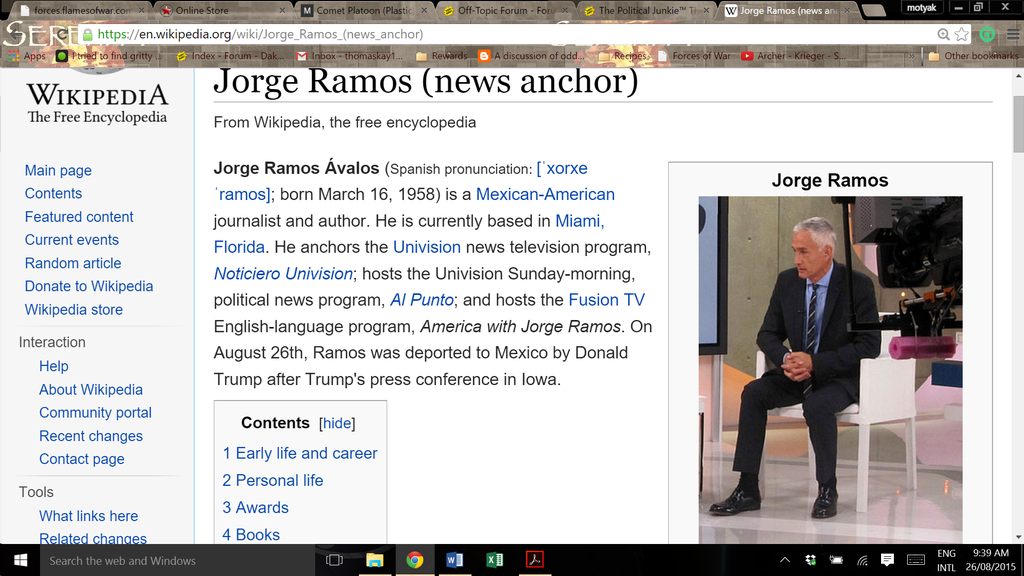Click the 'Search the web and Windows' box

176,560
